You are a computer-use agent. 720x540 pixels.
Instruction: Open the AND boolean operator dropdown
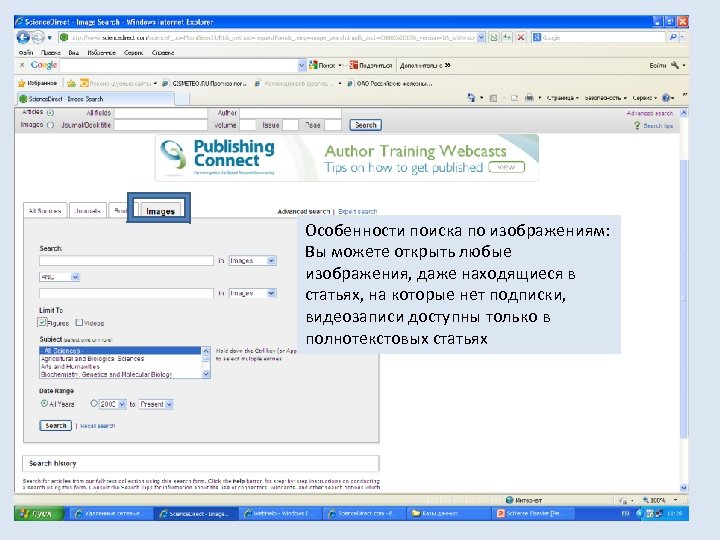pos(59,277)
